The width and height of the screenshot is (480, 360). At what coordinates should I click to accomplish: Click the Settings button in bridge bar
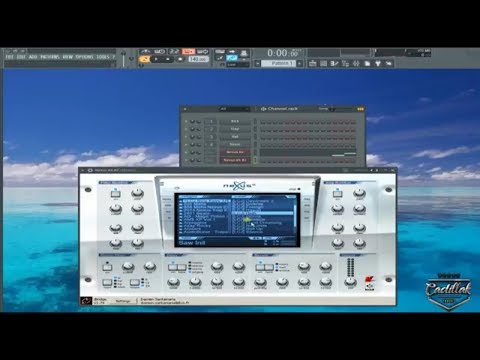click(123, 301)
